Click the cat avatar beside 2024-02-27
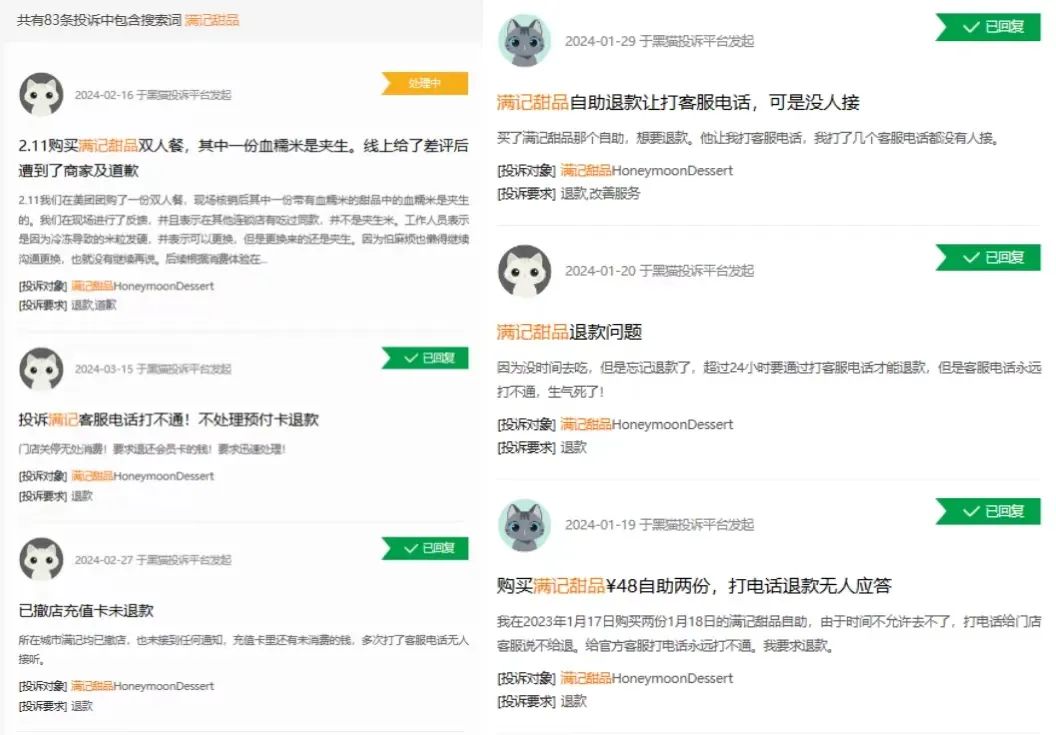Screen dimensions: 1056x735 (41, 559)
